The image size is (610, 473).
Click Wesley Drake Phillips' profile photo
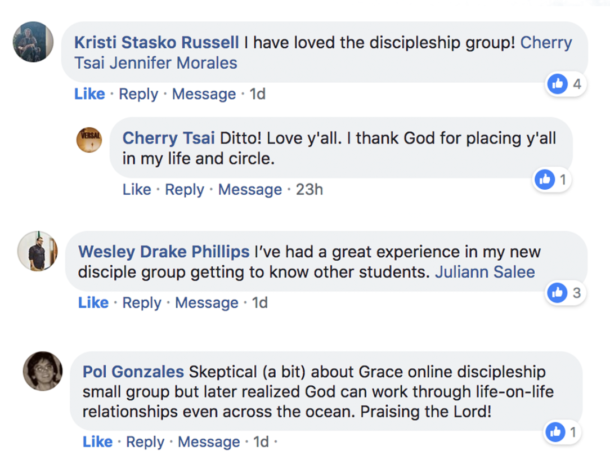pos(37,251)
